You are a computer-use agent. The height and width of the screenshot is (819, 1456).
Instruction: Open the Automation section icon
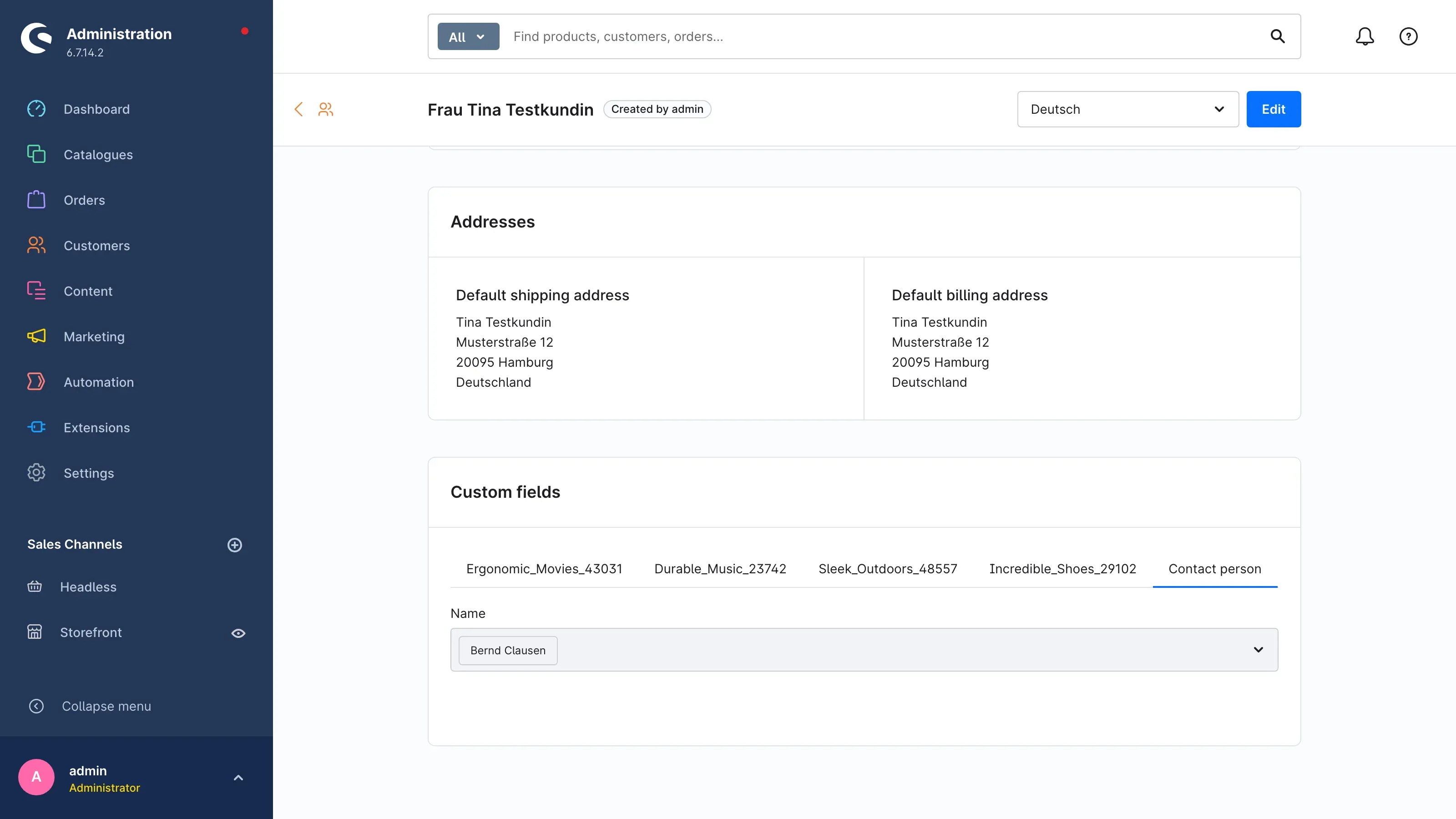[x=36, y=382]
